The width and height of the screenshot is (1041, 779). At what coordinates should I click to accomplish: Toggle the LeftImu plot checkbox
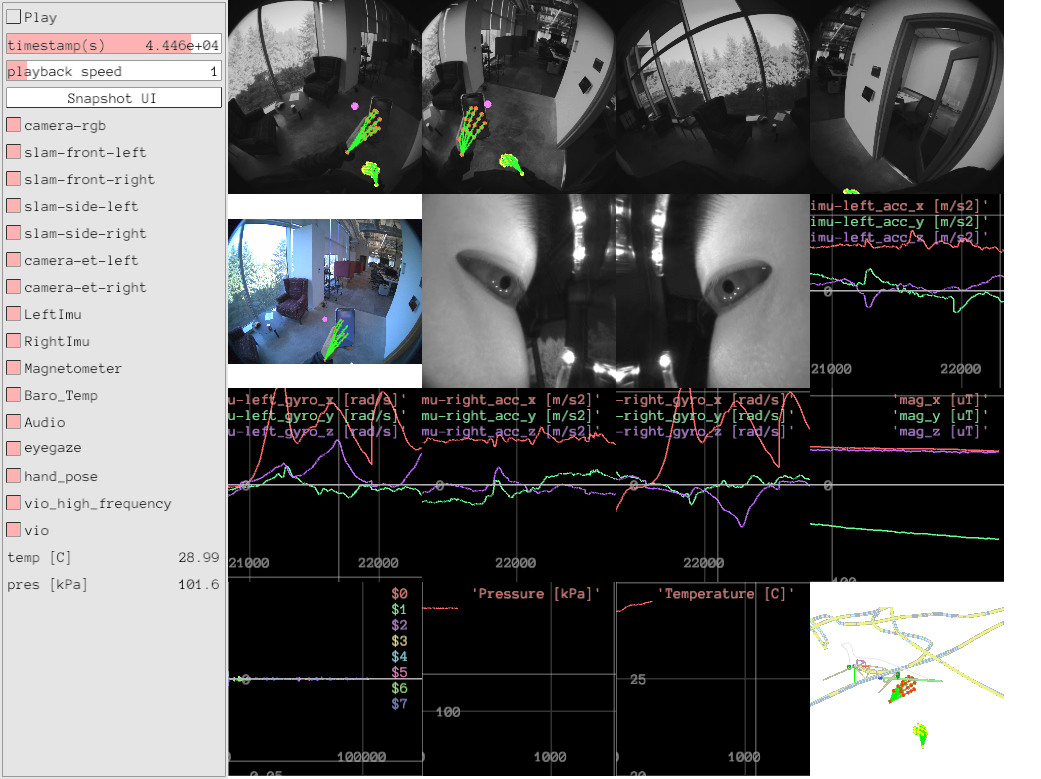[x=14, y=314]
